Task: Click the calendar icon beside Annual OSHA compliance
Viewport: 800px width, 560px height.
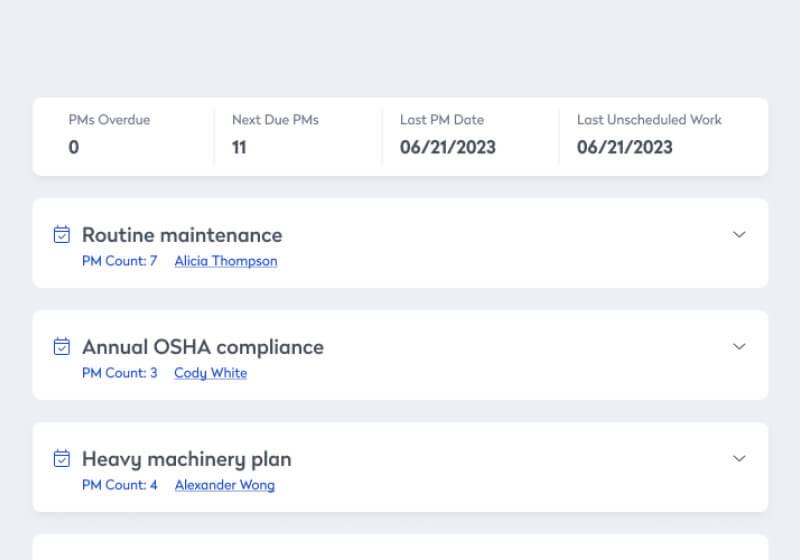Action: [x=62, y=347]
